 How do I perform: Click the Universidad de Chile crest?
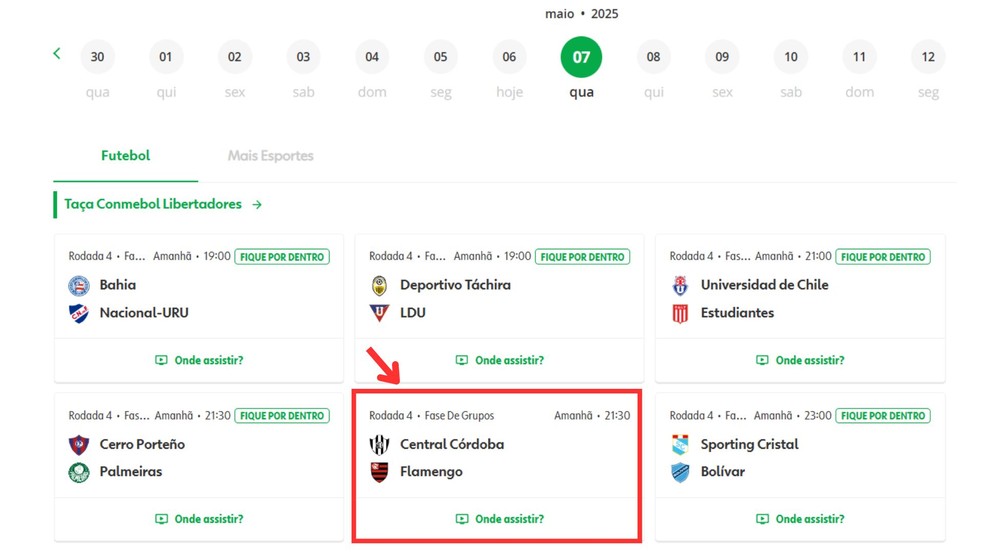pyautogui.click(x=680, y=285)
